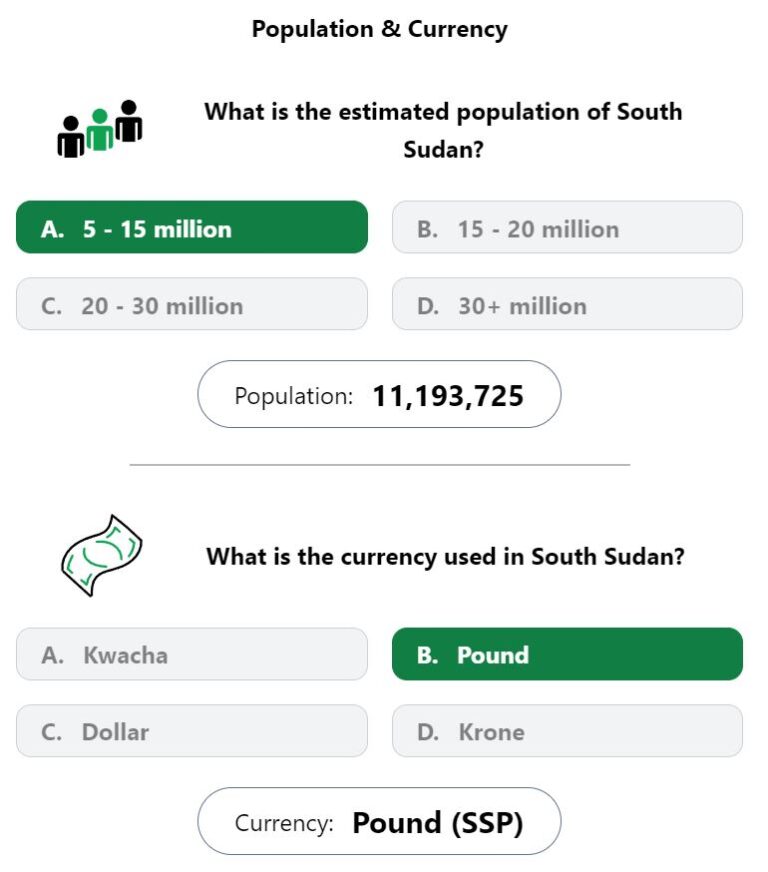Click the Population: label text
This screenshot has height=872, width=768.
[x=294, y=396]
